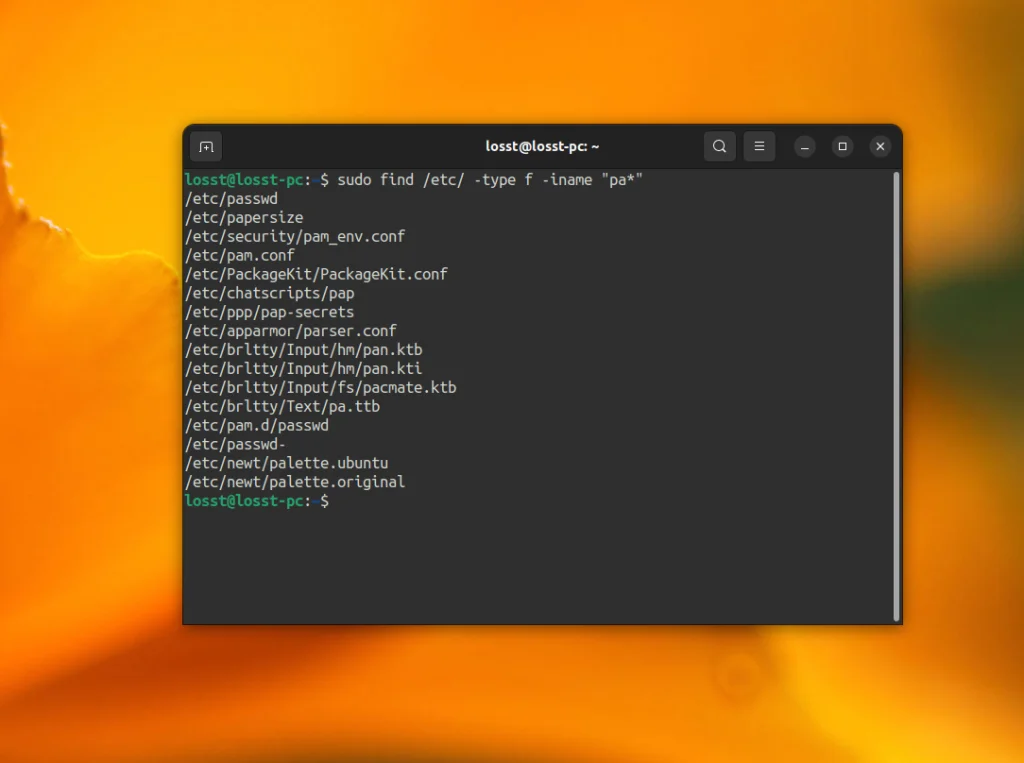Image resolution: width=1024 pixels, height=763 pixels.
Task: Open the terminal search tool
Action: tap(720, 146)
